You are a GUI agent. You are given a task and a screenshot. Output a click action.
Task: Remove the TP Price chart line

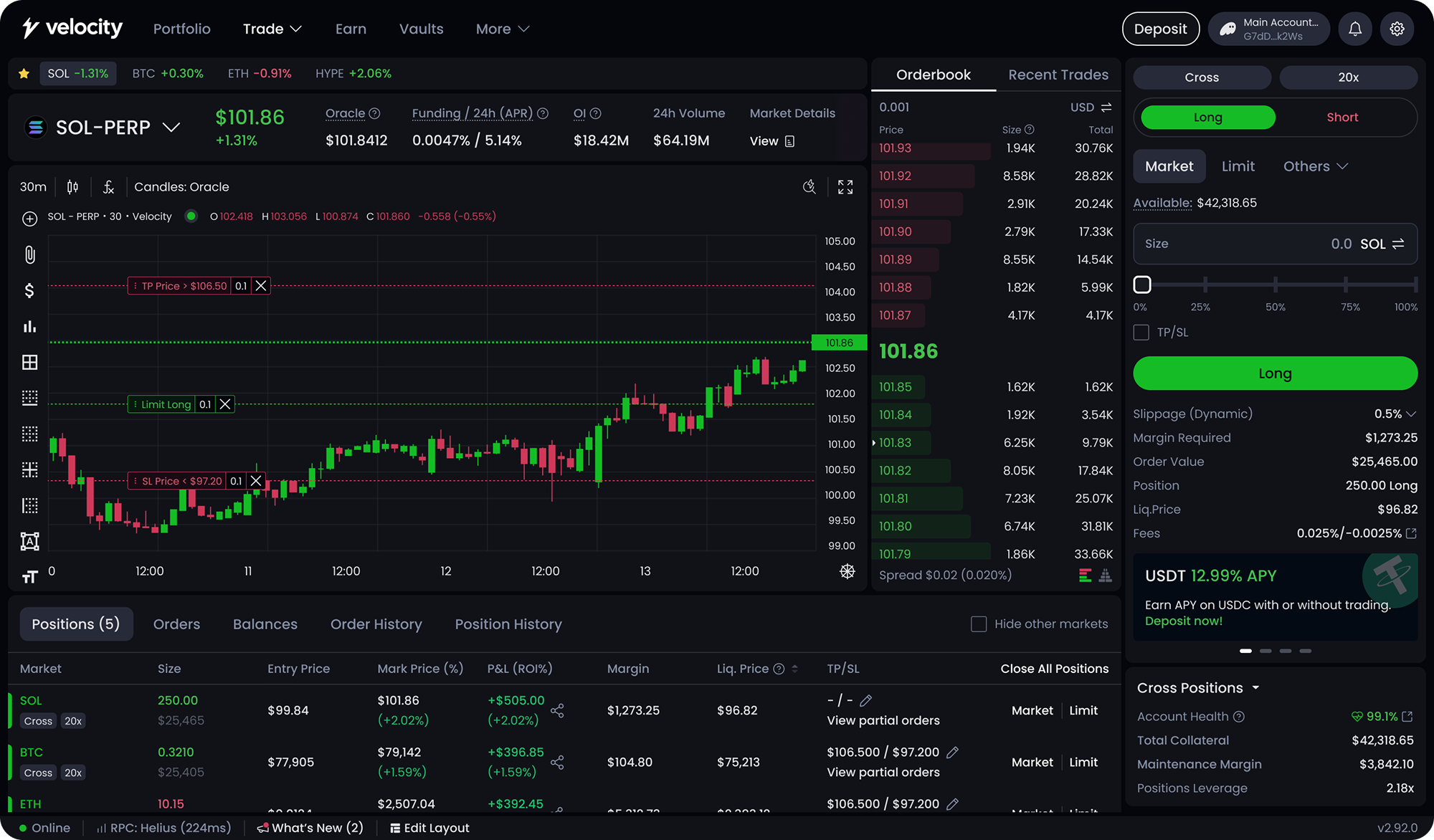(x=261, y=286)
